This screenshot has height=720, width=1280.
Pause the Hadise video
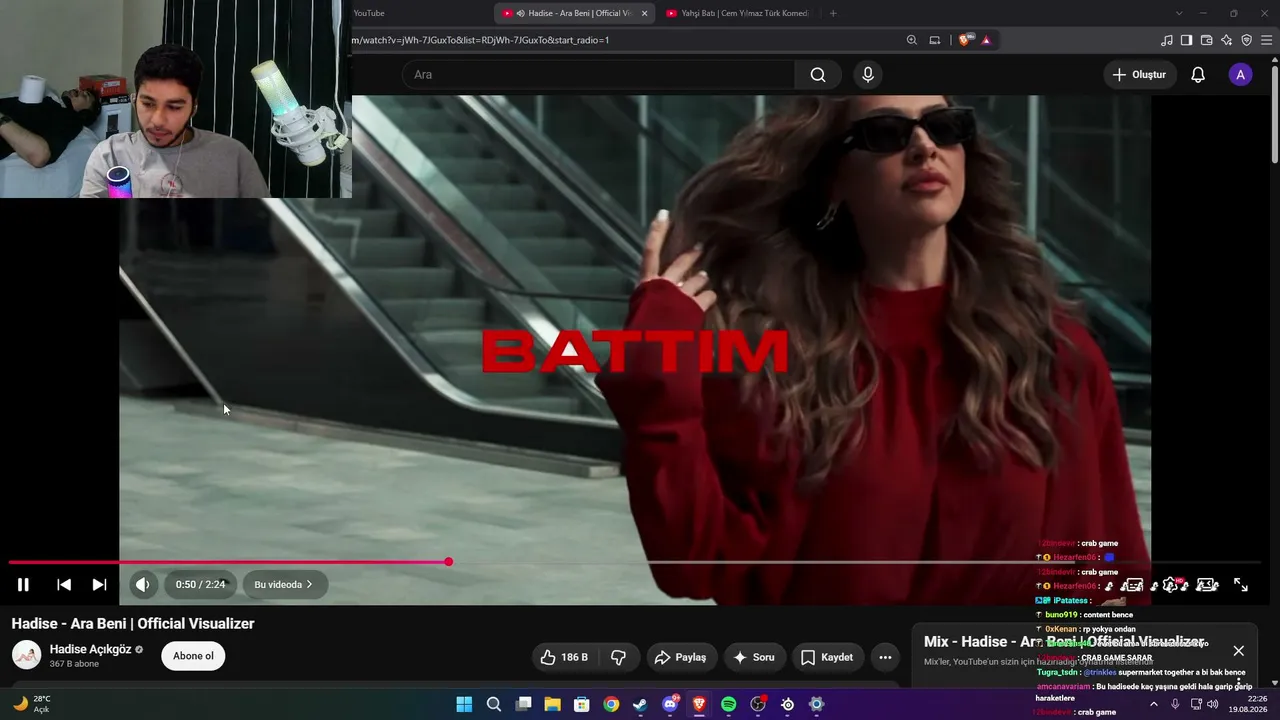coord(23,585)
